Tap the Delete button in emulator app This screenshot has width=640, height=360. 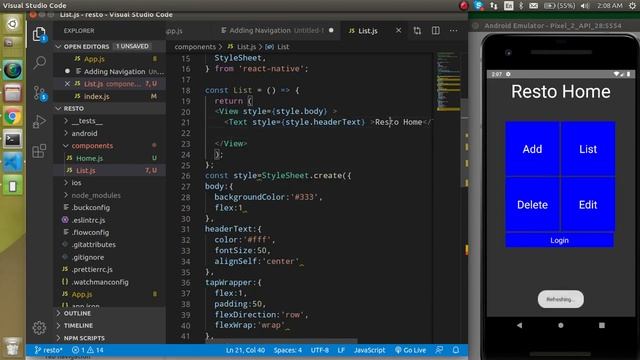tap(532, 204)
